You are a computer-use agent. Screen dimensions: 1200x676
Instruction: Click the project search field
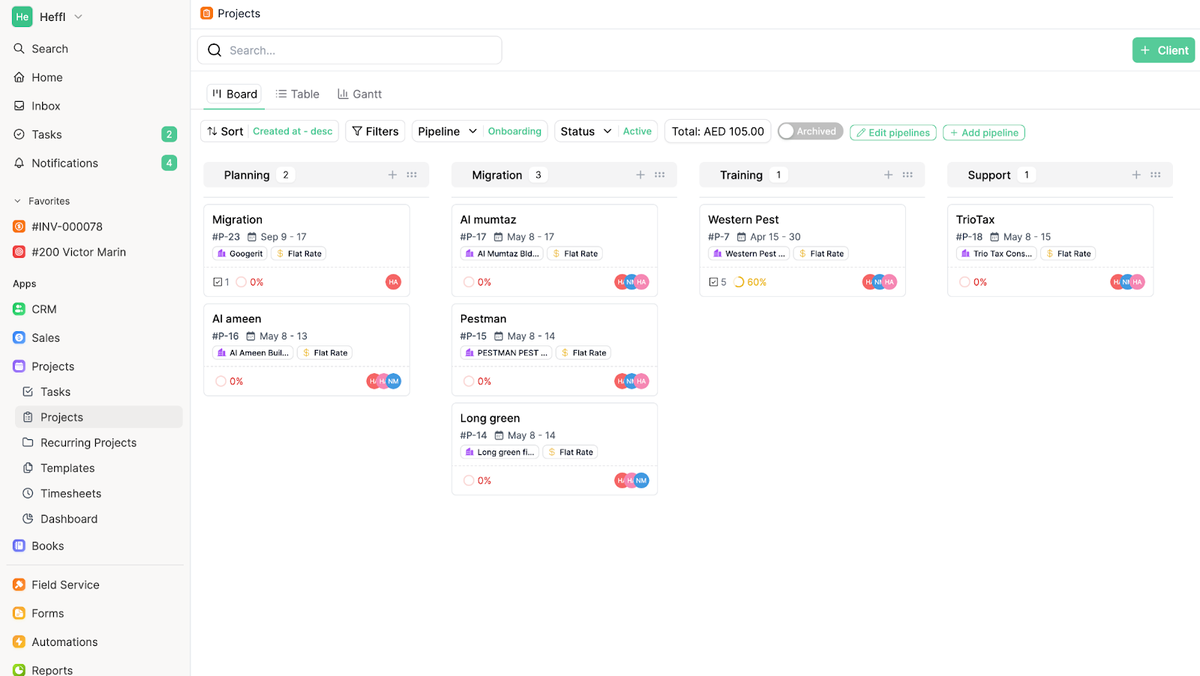coord(349,49)
